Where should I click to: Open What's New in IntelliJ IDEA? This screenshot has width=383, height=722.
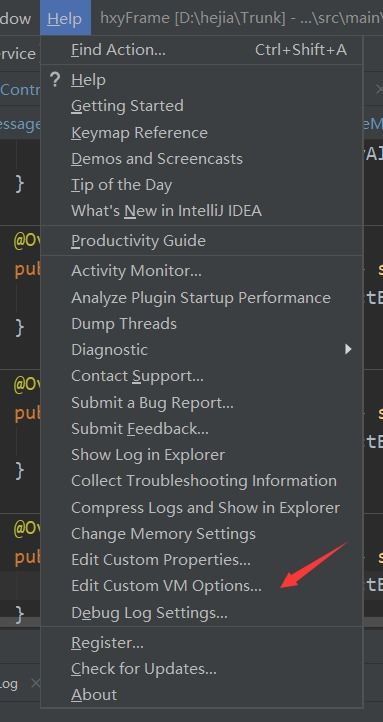coord(167,211)
